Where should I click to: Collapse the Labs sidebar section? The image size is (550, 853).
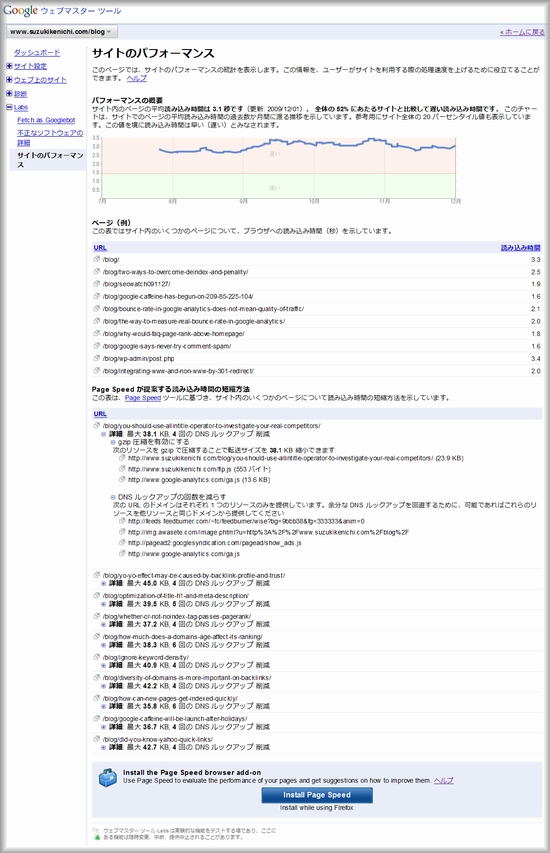(9, 107)
